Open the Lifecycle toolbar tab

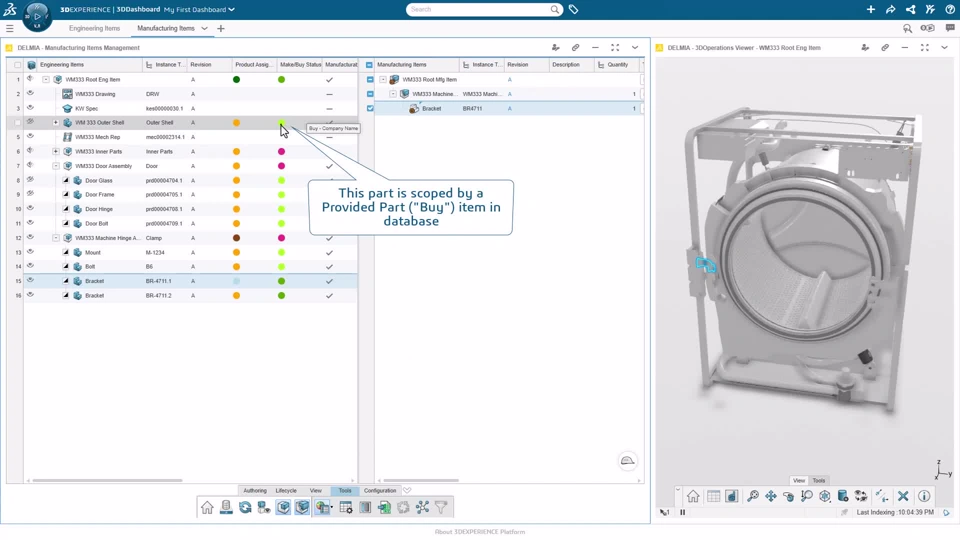[x=286, y=490]
